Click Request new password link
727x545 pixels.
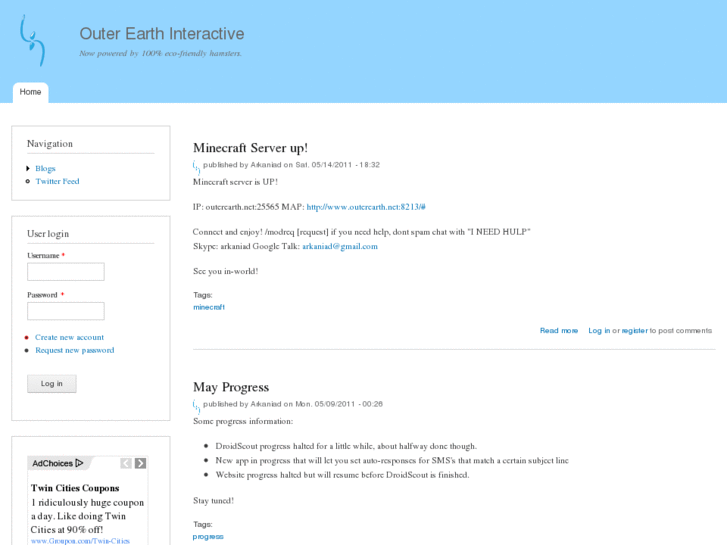coord(74,350)
